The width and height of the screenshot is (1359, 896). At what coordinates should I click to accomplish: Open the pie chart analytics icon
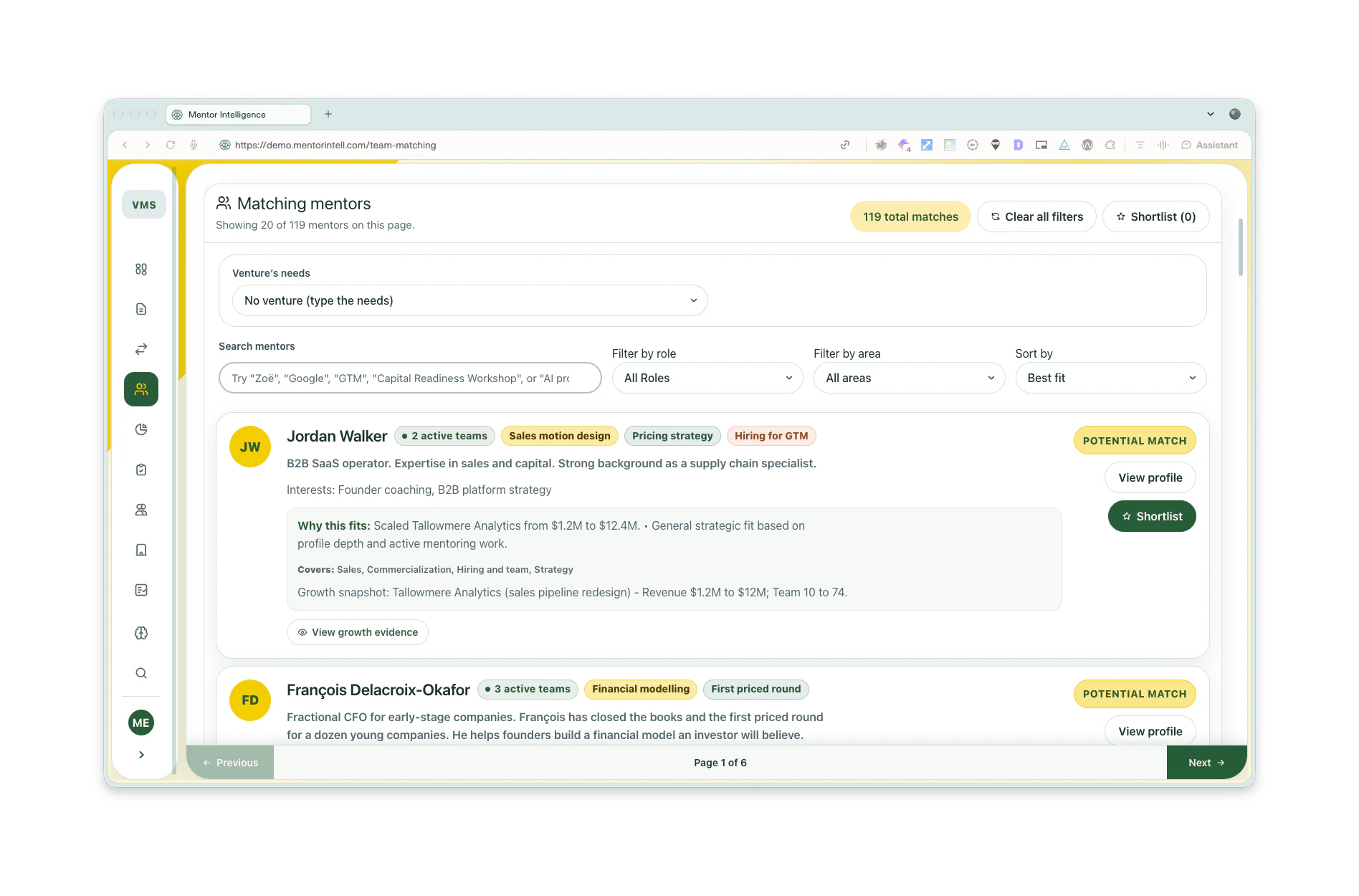click(141, 429)
